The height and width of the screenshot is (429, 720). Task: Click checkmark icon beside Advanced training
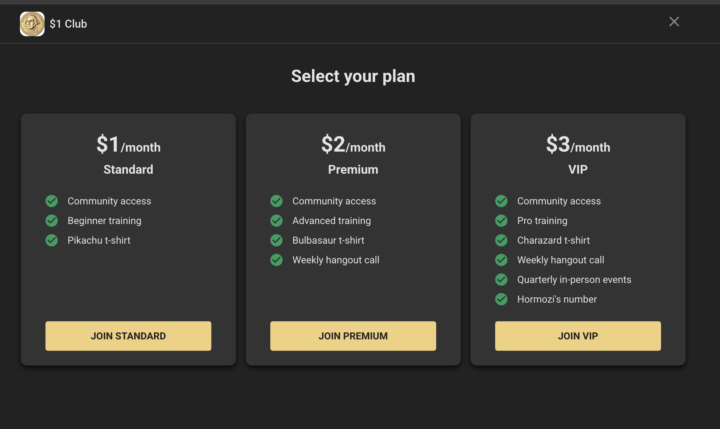click(277, 220)
